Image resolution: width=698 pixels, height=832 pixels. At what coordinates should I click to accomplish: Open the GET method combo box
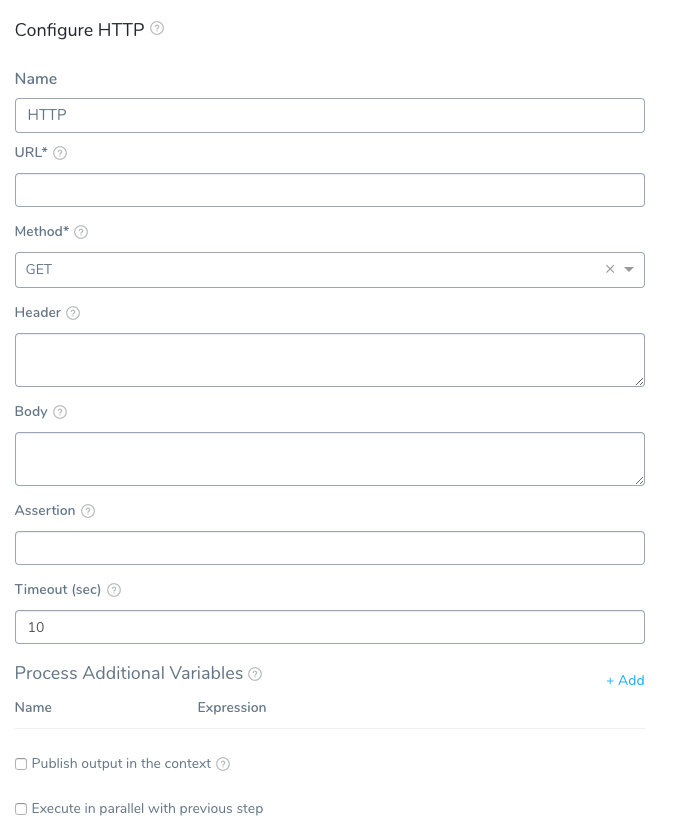(330, 270)
